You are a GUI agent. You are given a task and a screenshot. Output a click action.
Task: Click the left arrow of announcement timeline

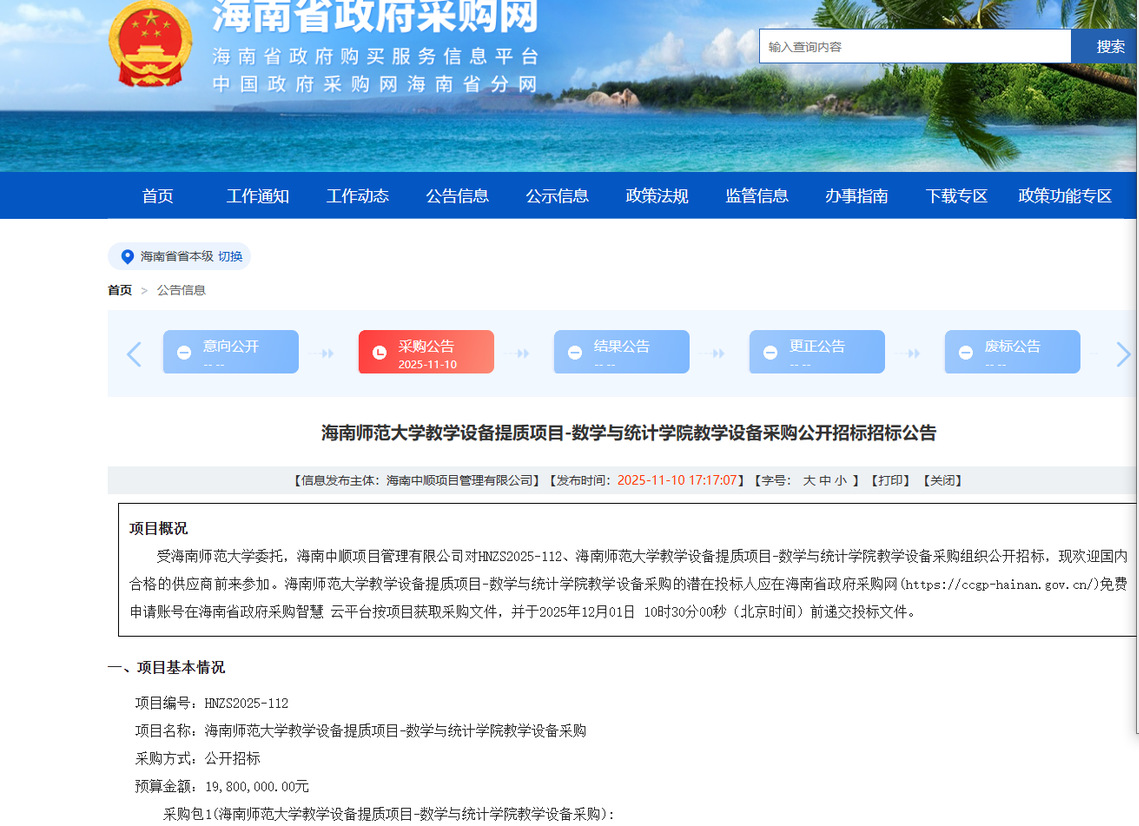point(134,354)
